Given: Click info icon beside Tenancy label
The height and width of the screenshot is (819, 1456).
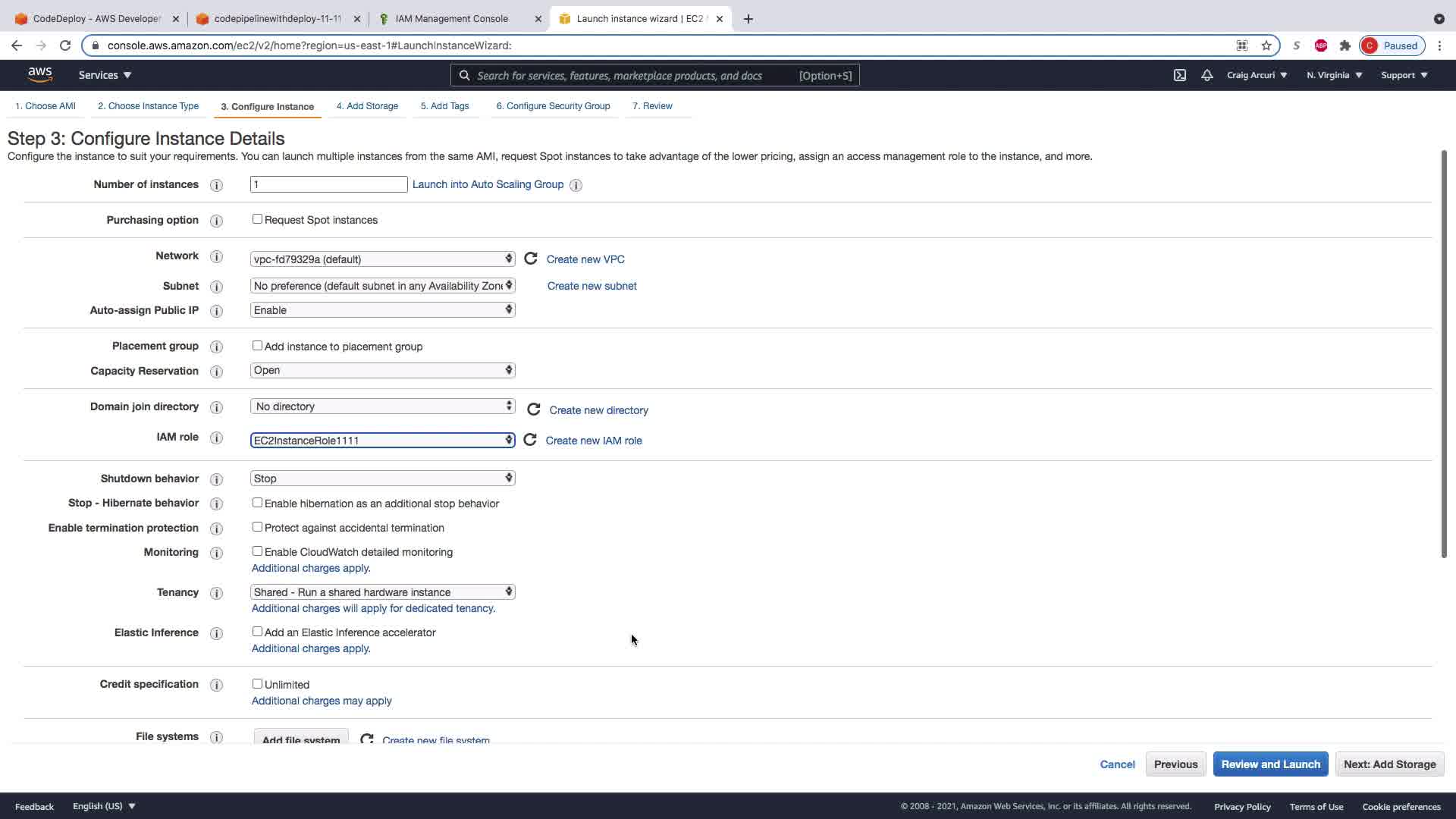Looking at the screenshot, I should 216,593.
